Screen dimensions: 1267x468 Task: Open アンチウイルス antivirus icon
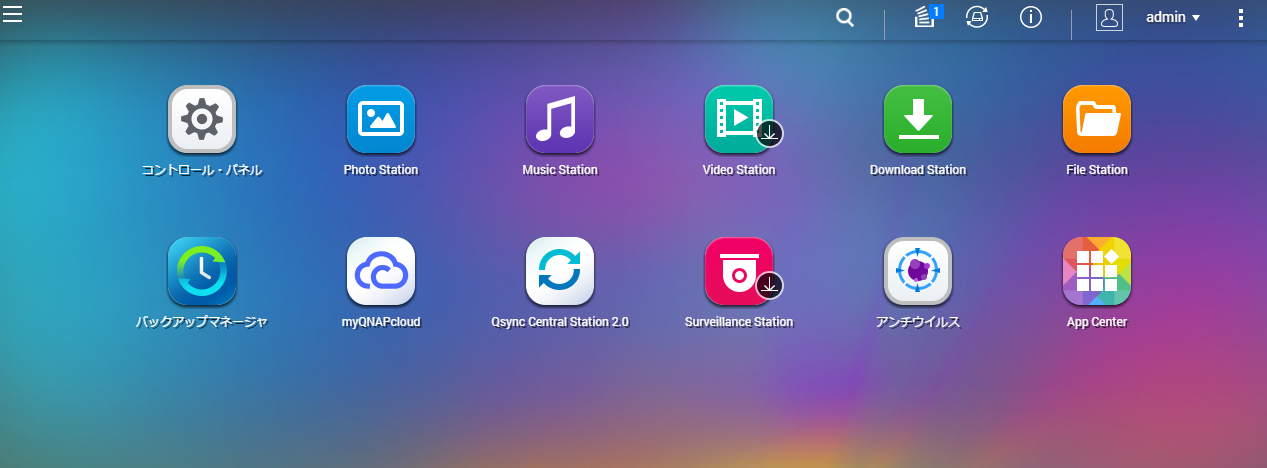[918, 272]
